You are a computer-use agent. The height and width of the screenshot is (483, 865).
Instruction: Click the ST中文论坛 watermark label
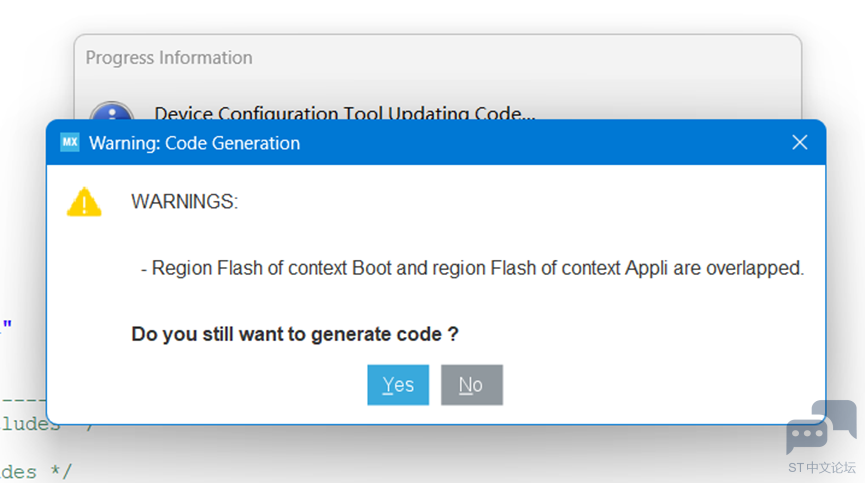[821, 468]
